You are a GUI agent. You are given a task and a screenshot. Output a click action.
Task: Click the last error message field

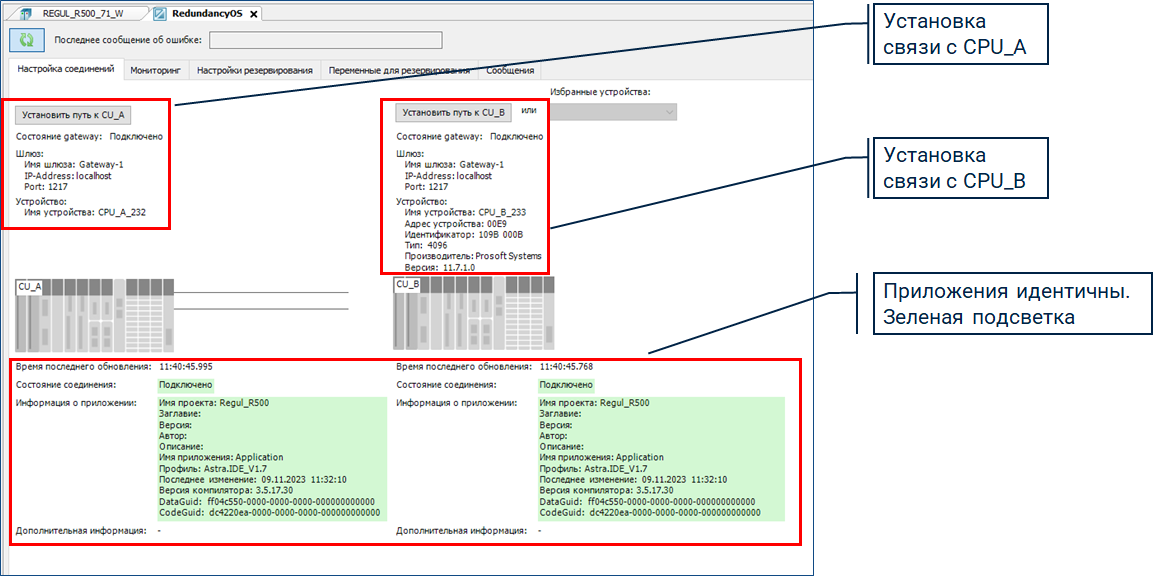pos(325,40)
